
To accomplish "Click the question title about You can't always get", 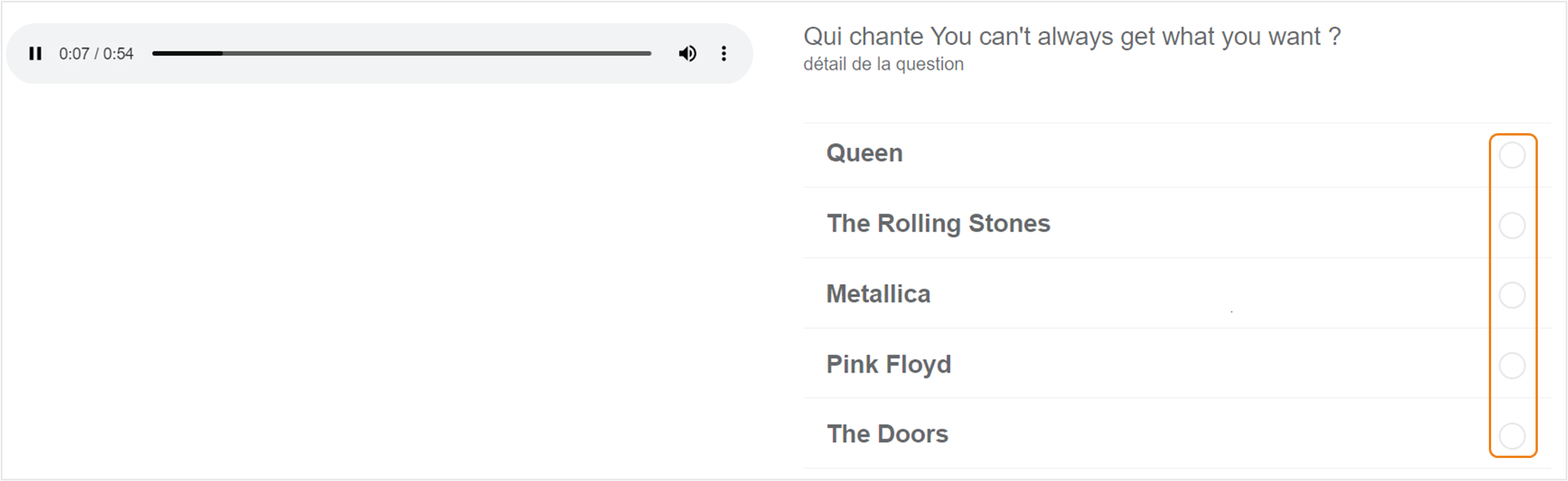I will 1071,36.
